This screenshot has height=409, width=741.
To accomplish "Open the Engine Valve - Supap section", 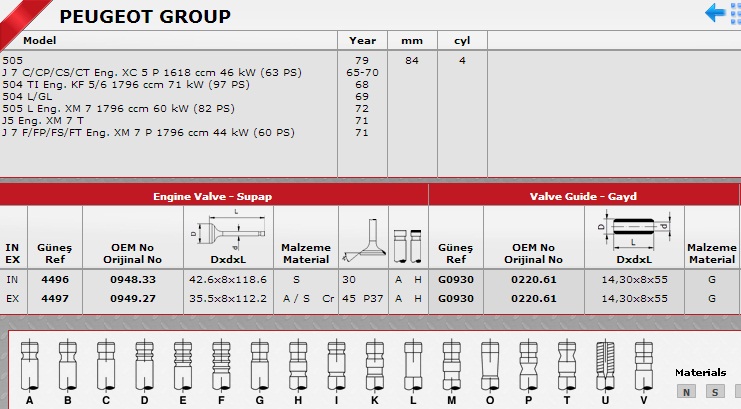I will (x=212, y=196).
